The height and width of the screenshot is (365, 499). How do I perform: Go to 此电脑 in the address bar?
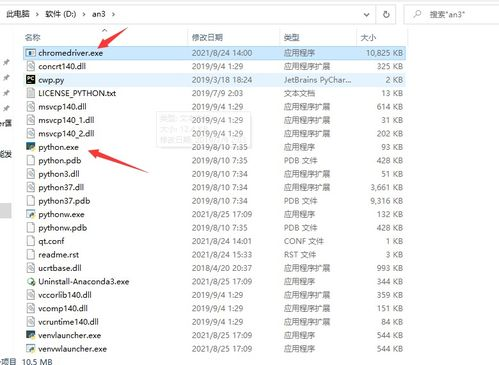tap(18, 14)
